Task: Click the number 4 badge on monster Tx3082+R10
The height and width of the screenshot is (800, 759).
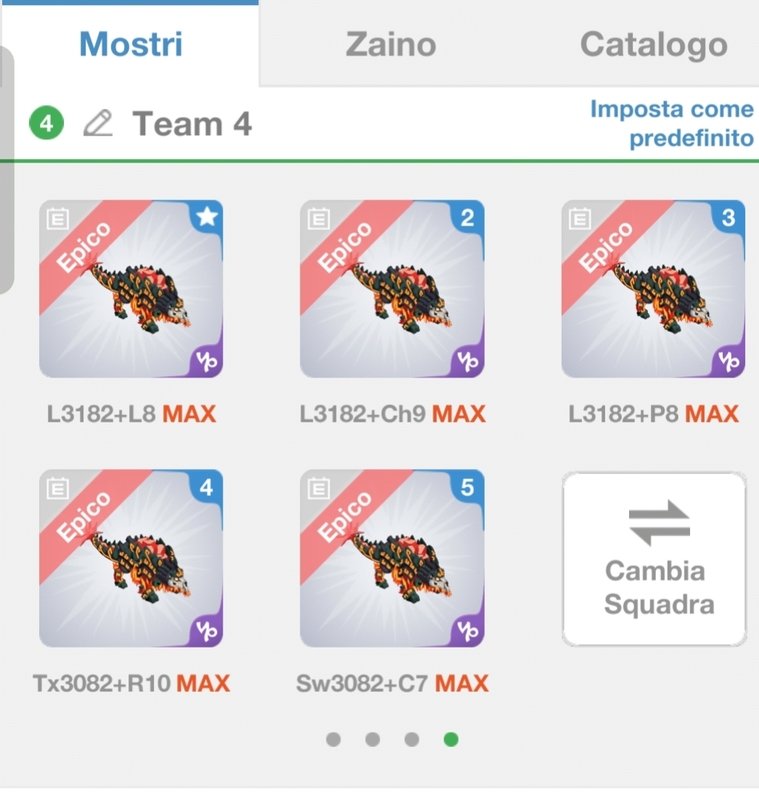Action: [206, 488]
